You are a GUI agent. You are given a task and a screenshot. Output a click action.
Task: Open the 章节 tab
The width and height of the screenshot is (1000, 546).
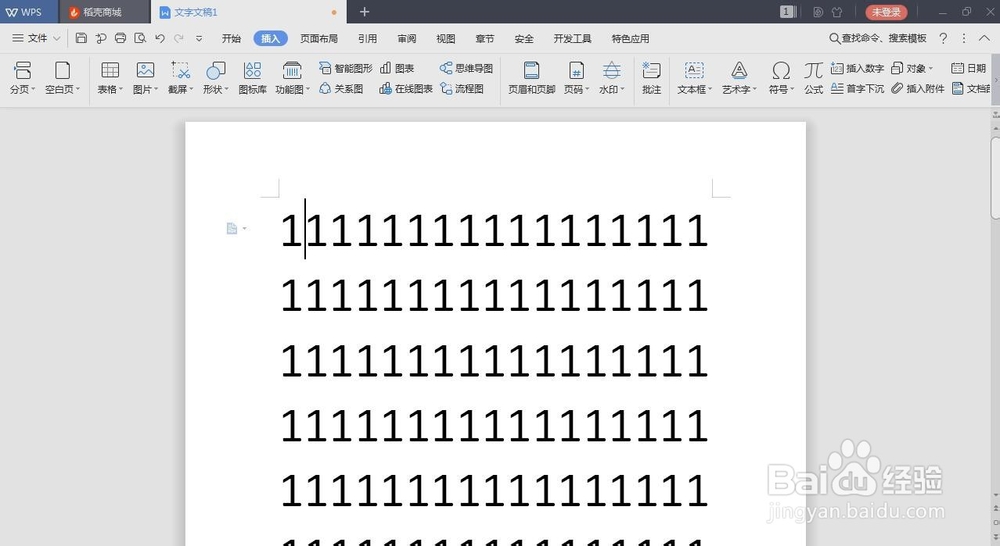coord(485,39)
